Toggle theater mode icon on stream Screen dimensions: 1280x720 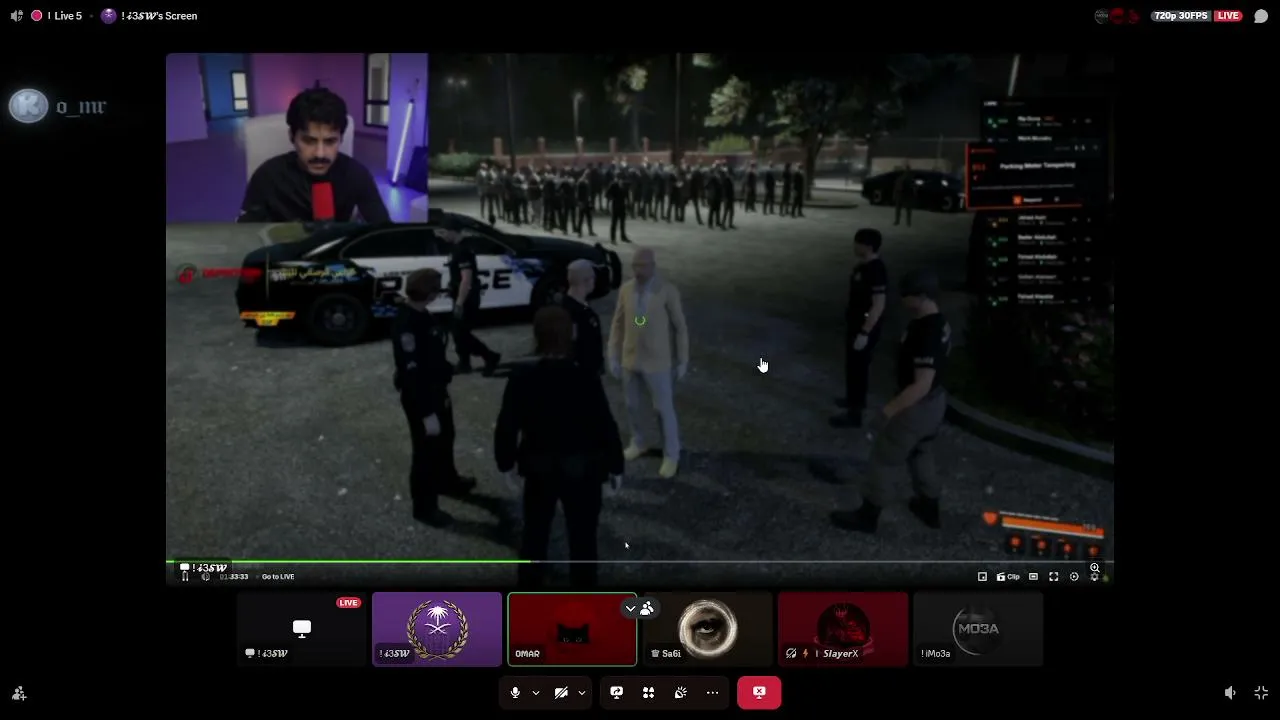1033,577
